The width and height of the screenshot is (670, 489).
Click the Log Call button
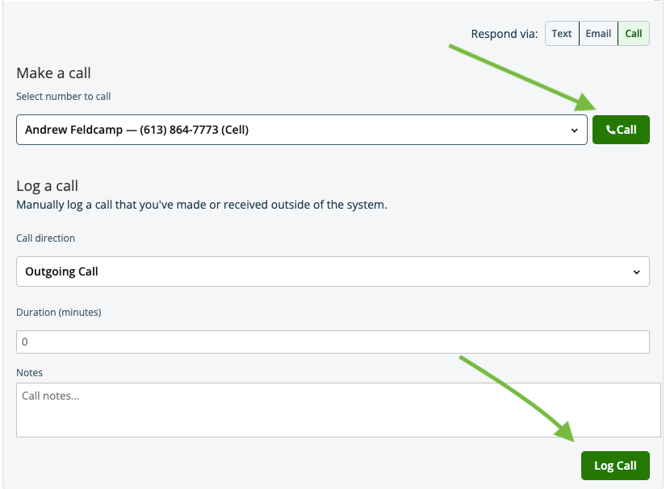tap(615, 465)
